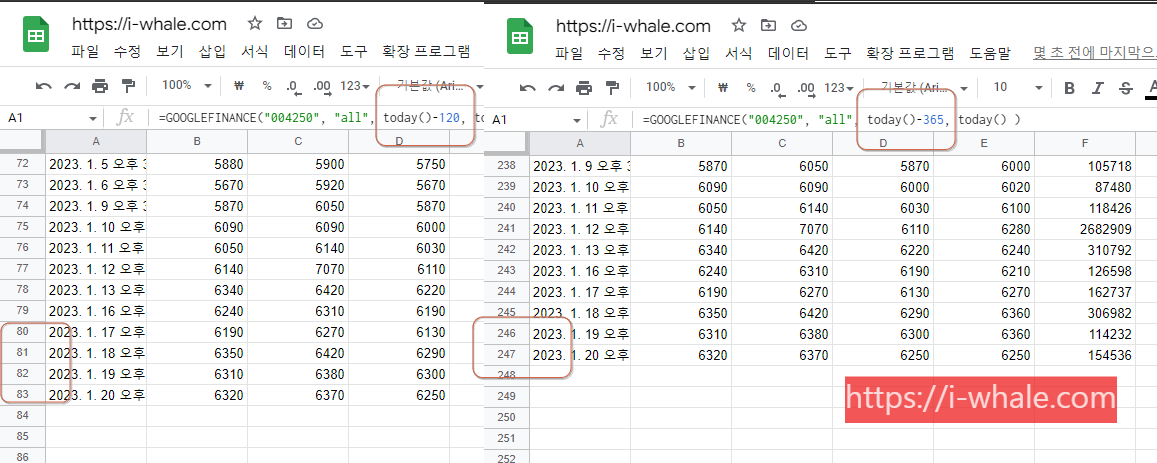Apply percent format in left window
This screenshot has height=463, width=1157.
(267, 86)
